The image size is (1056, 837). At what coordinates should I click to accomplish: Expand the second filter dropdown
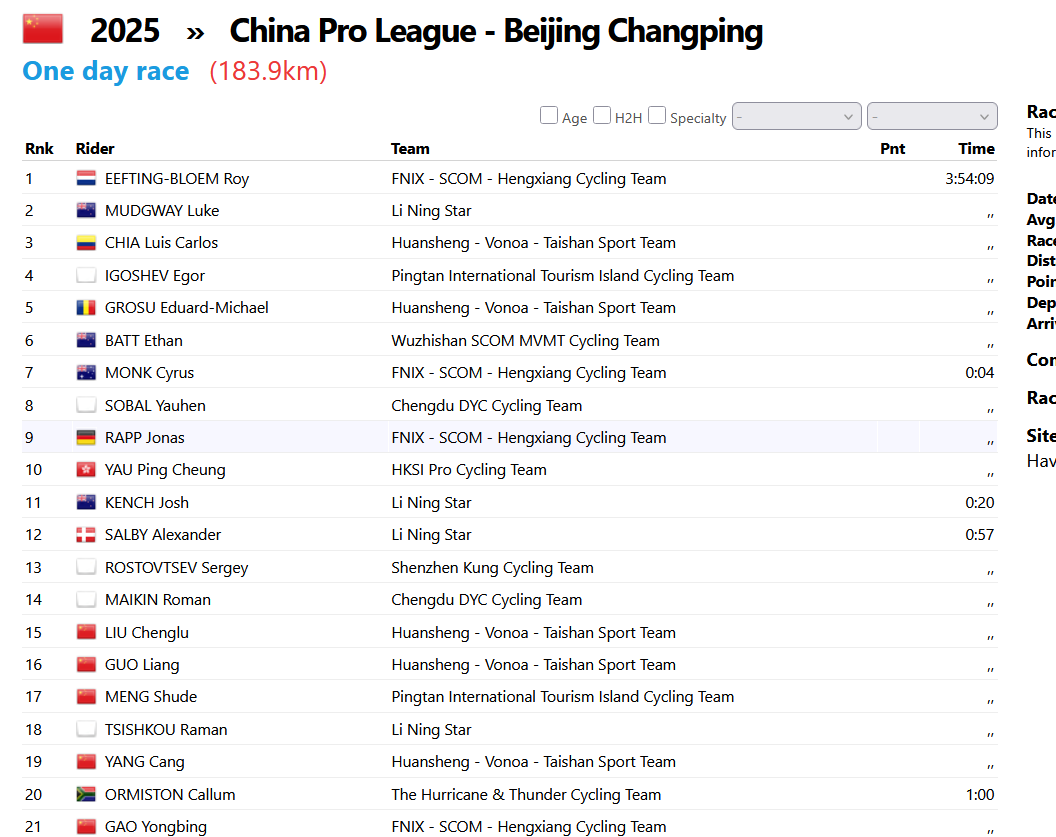pos(932,117)
